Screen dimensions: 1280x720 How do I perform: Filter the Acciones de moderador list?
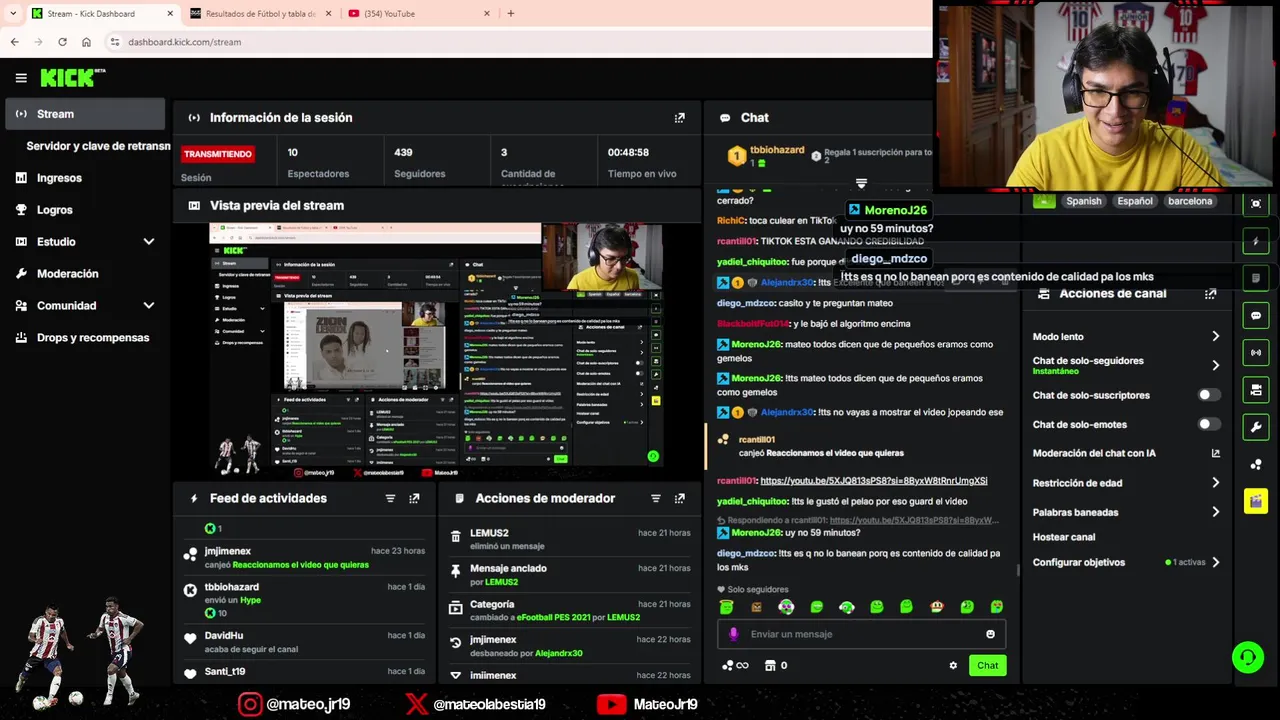(x=656, y=498)
